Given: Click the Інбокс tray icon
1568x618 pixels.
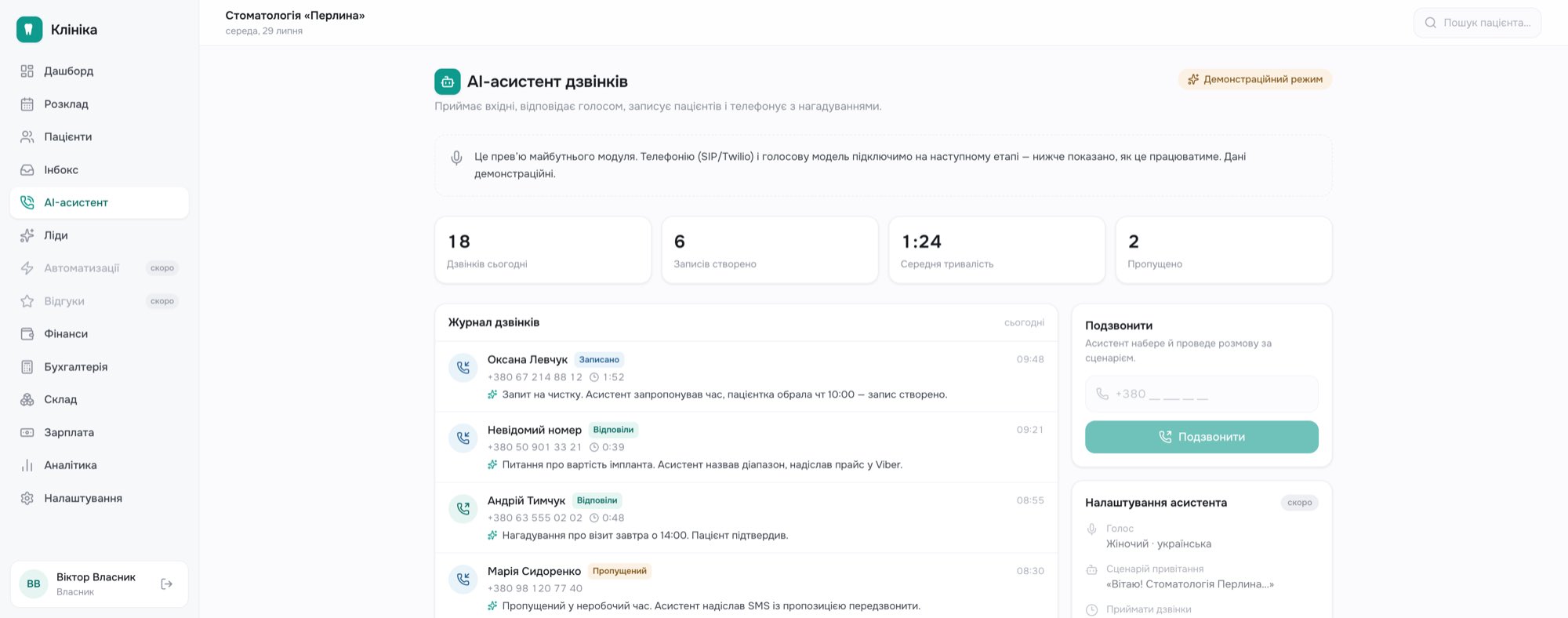Looking at the screenshot, I should click(x=27, y=170).
